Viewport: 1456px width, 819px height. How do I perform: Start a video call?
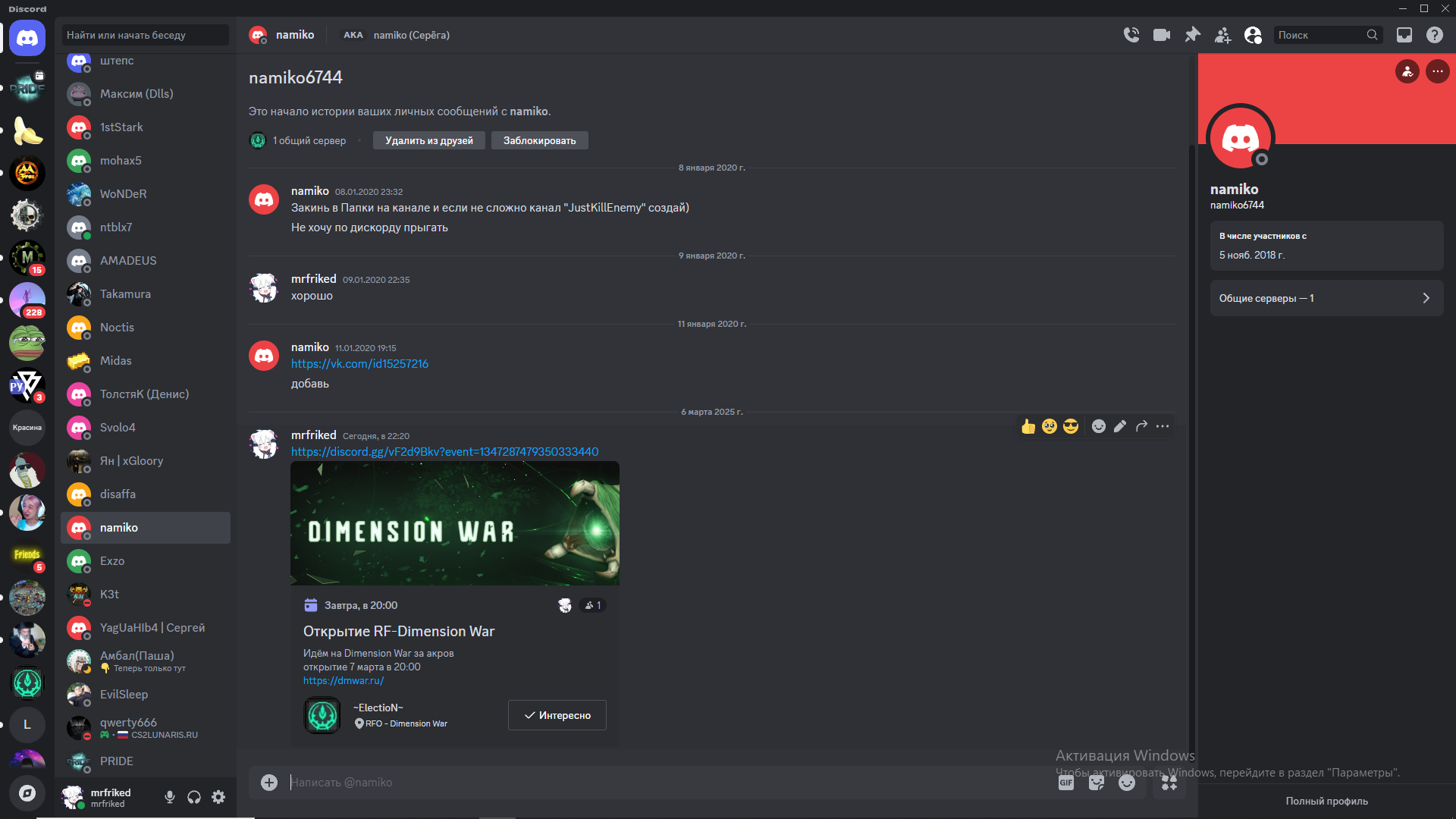1162,35
